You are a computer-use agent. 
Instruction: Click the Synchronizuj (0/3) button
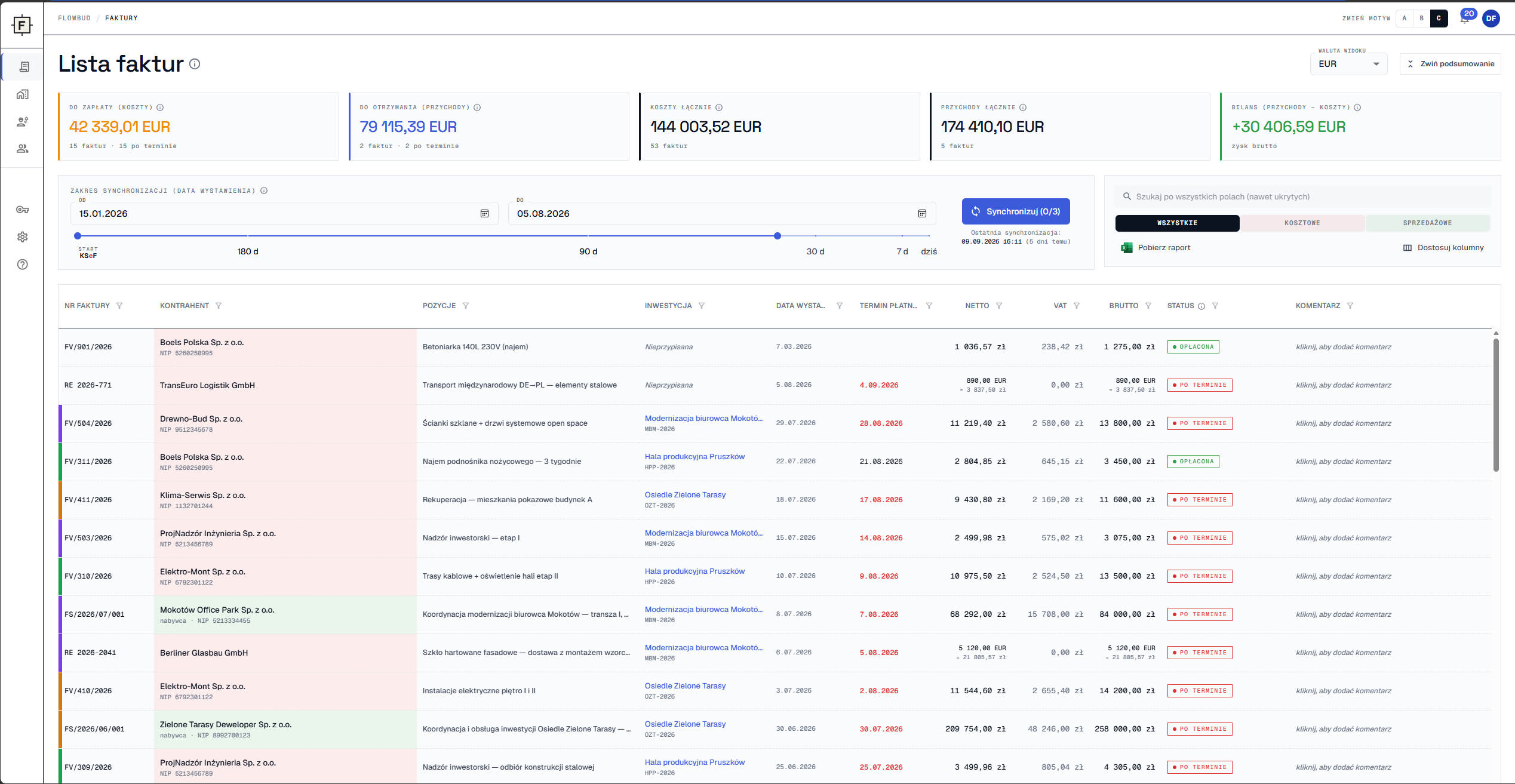coord(1016,211)
